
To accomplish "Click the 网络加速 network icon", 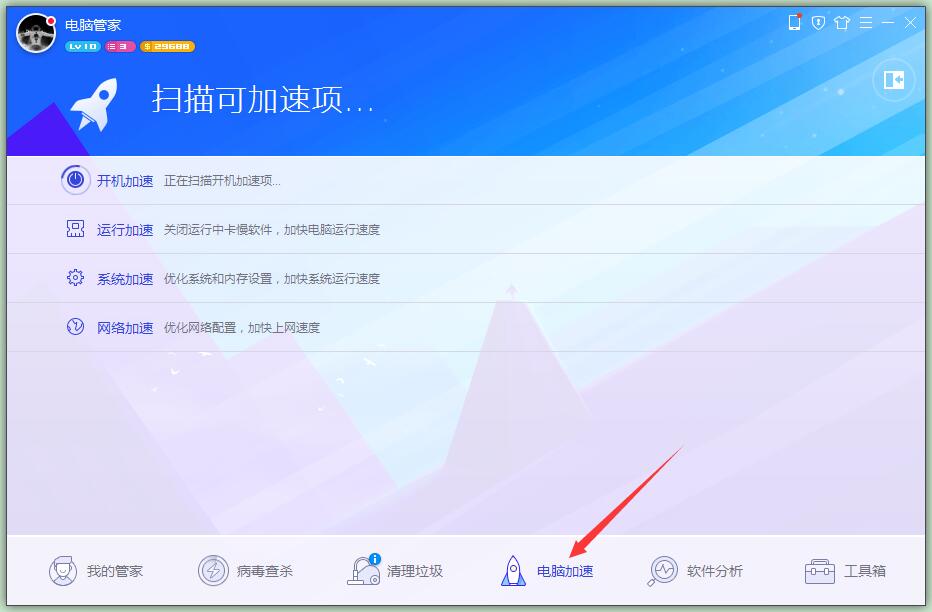I will click(x=75, y=327).
